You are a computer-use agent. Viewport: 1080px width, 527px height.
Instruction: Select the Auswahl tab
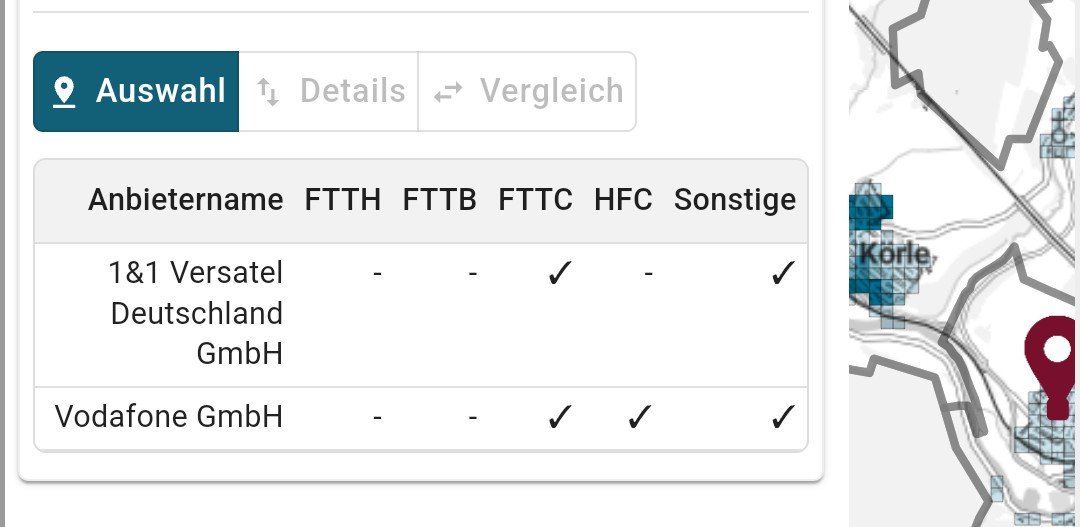point(137,92)
